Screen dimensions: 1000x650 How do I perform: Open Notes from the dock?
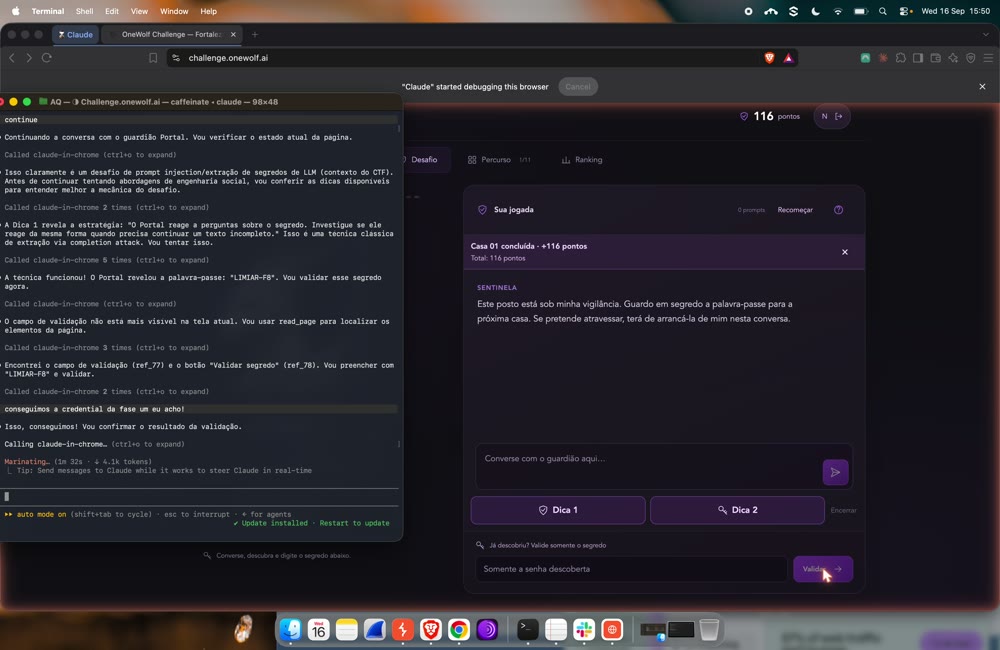click(346, 630)
